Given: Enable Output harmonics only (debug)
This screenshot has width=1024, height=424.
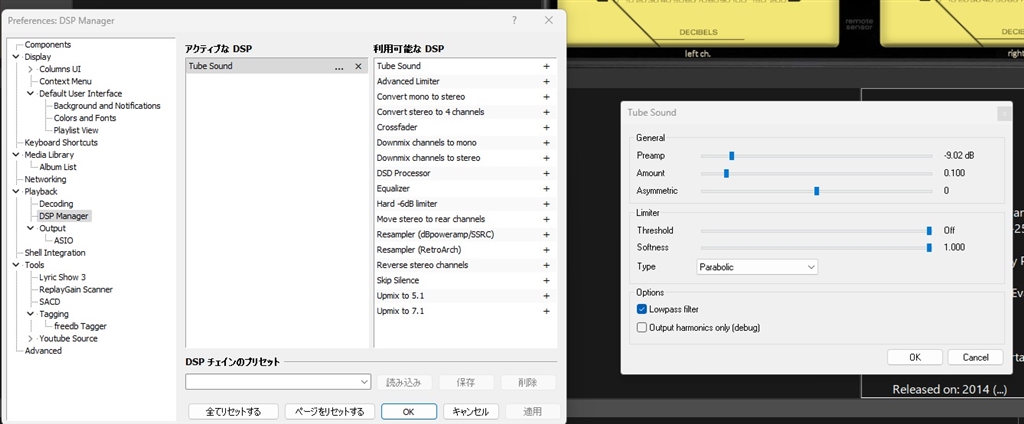Looking at the screenshot, I should tap(642, 328).
